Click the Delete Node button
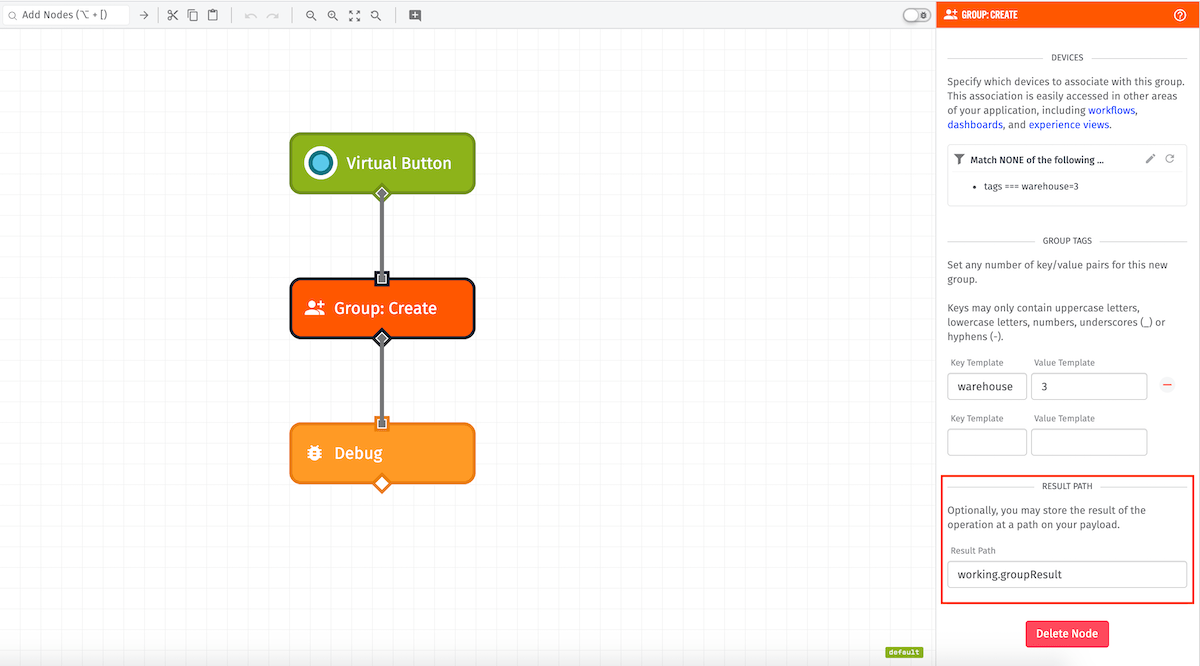 click(x=1067, y=633)
